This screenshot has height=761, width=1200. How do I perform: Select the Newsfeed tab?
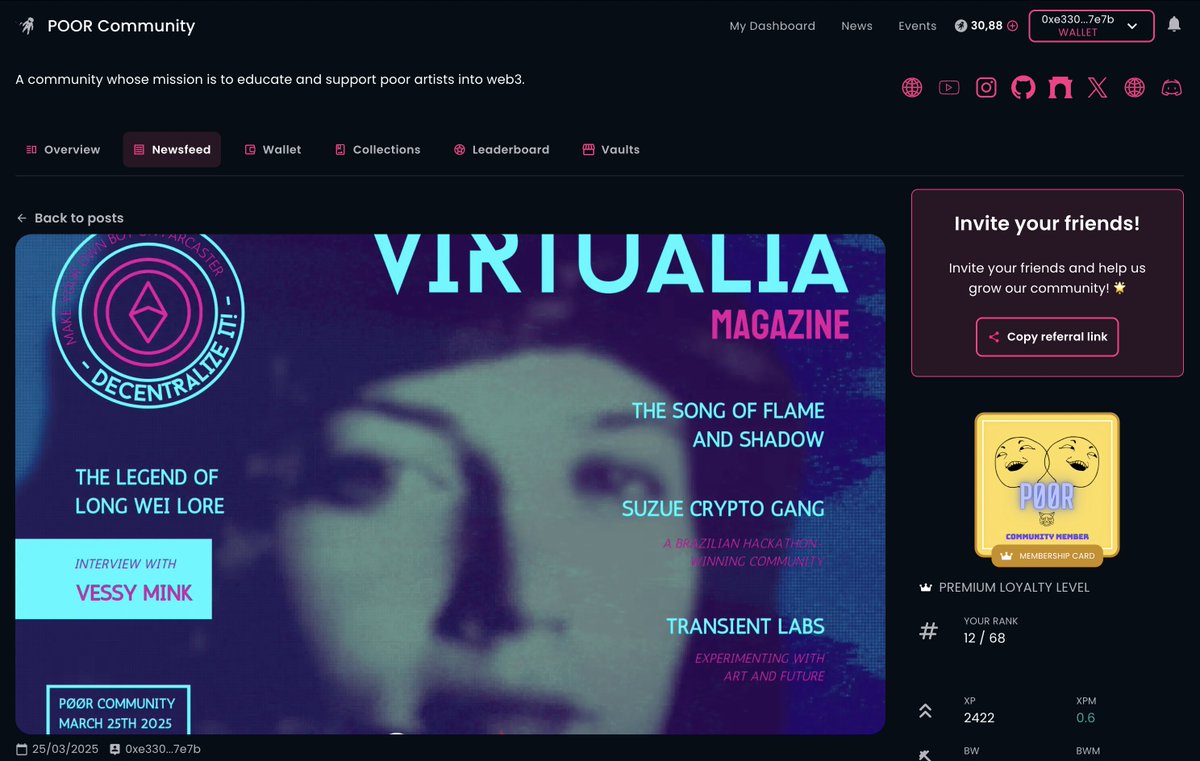172,149
